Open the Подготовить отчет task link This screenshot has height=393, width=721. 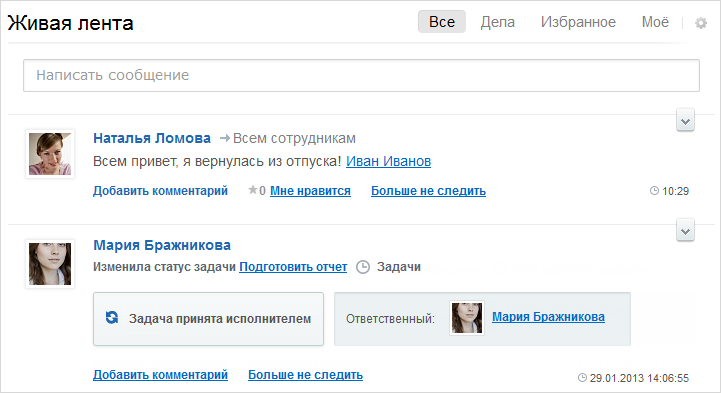coord(293,267)
